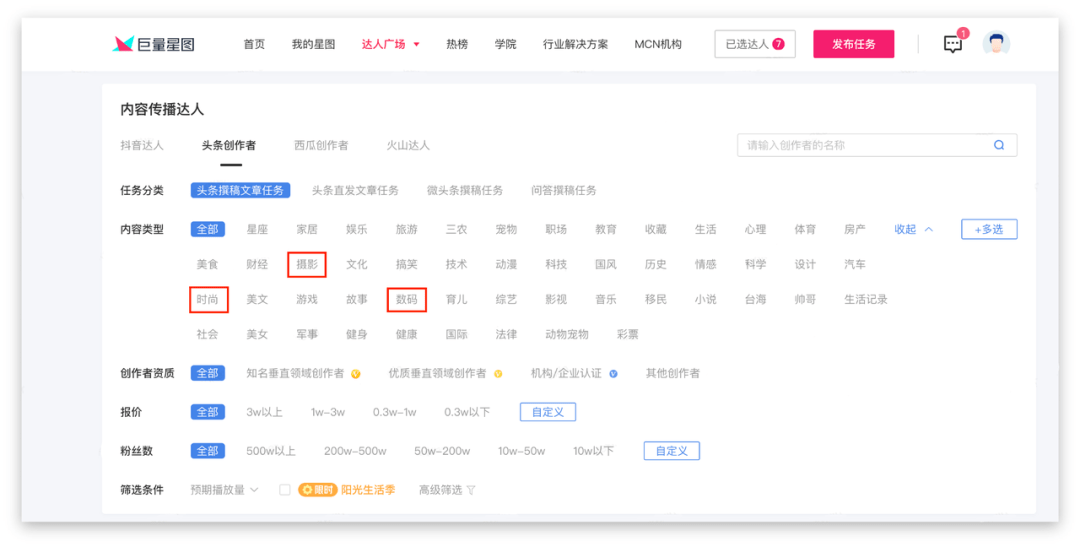Click the 高级筛选 funnel icon
The width and height of the screenshot is (1080, 547).
[x=471, y=491]
